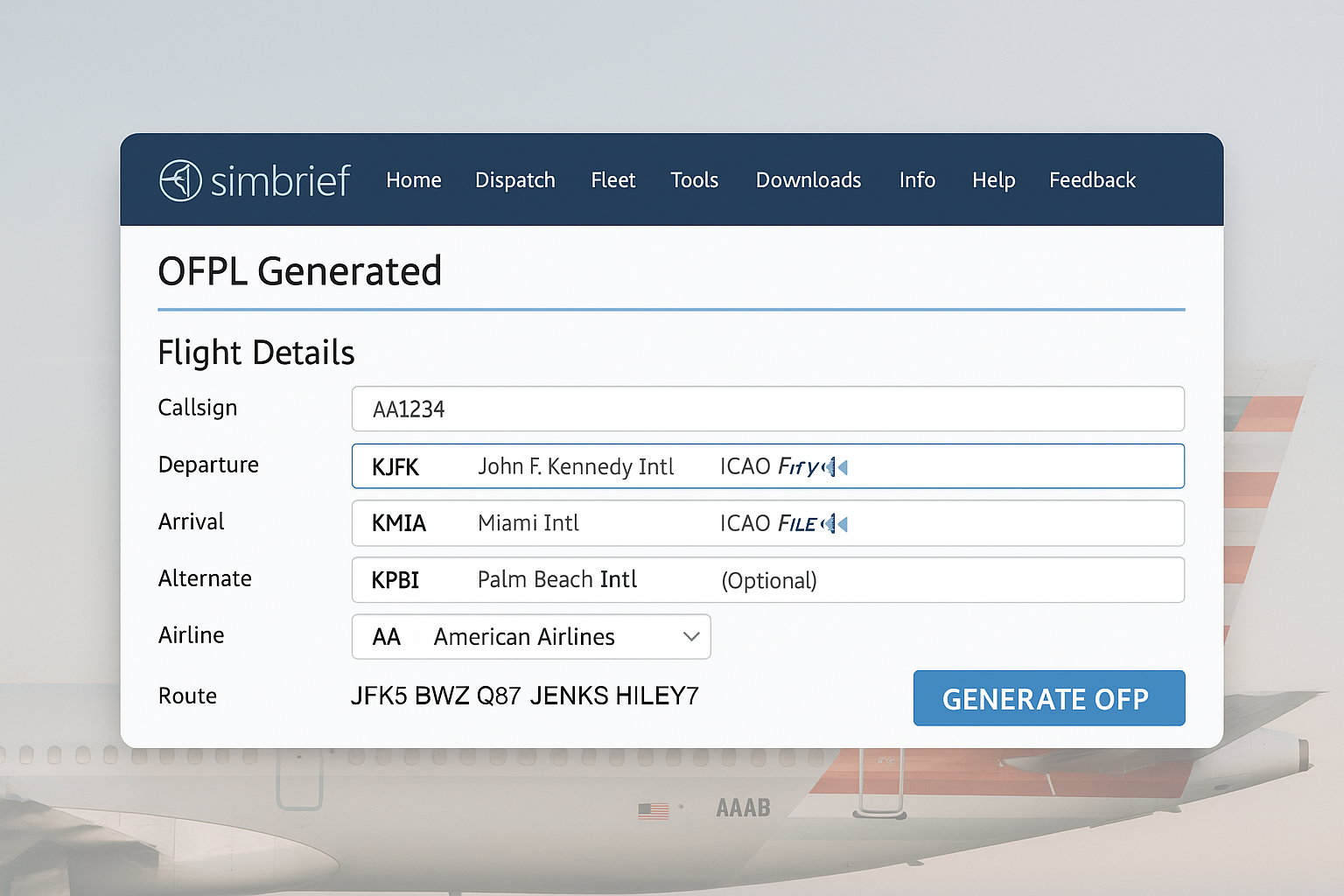
Task: Click the Alternate field KPBI
Action: 768,580
